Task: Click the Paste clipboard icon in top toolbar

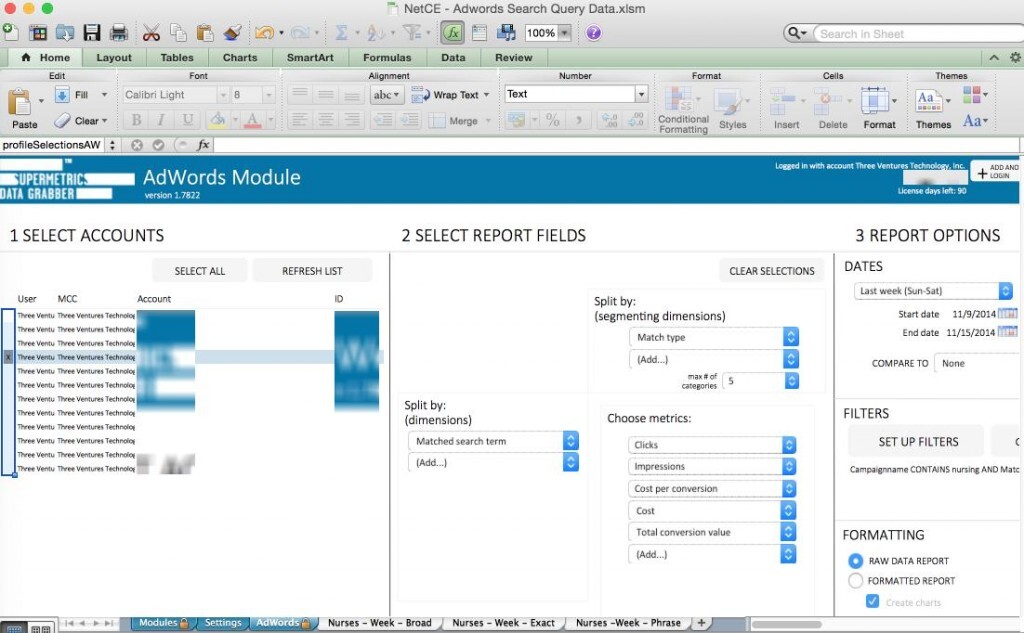Action: pyautogui.click(x=205, y=33)
